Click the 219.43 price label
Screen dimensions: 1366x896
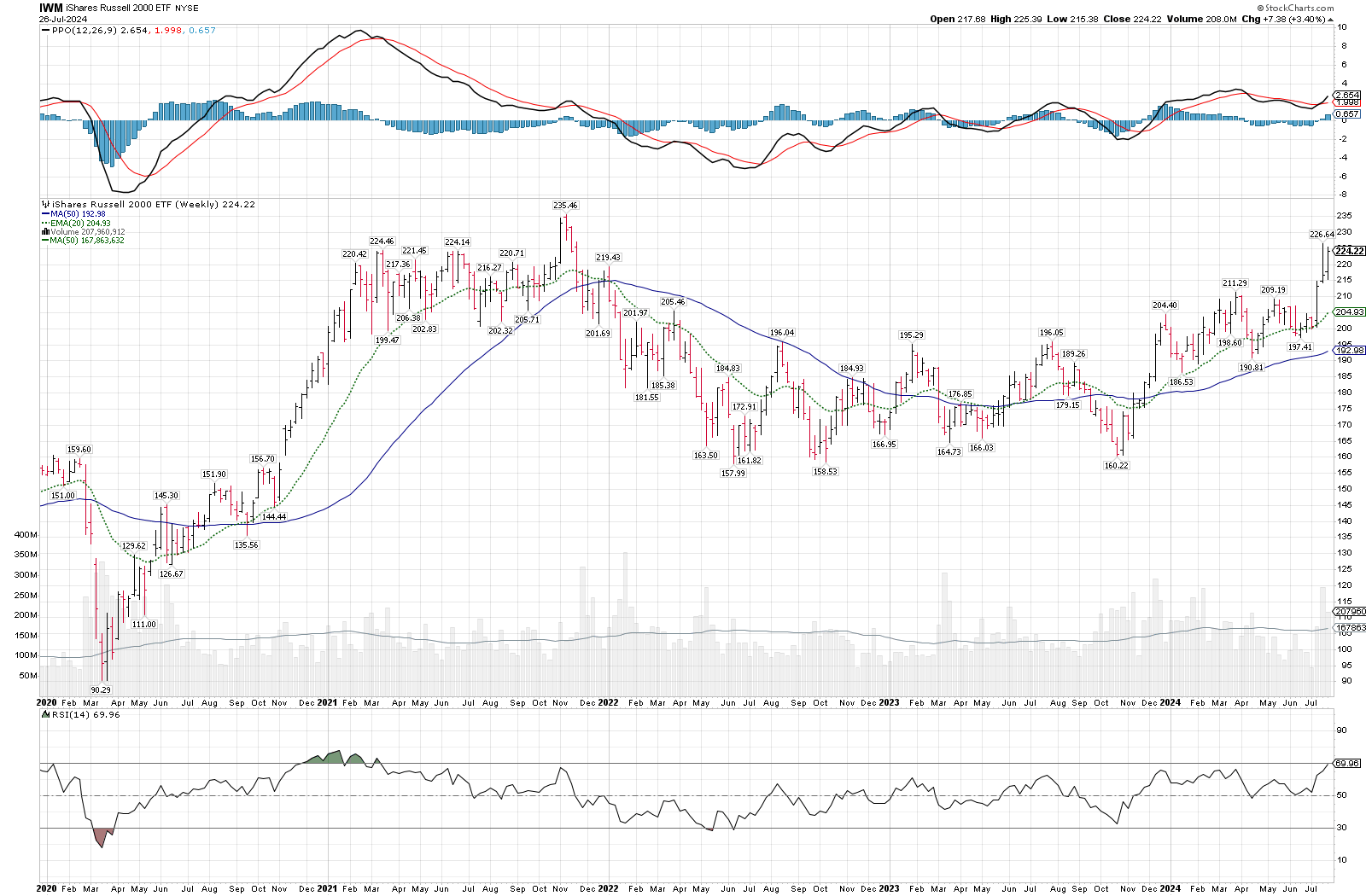[x=608, y=258]
